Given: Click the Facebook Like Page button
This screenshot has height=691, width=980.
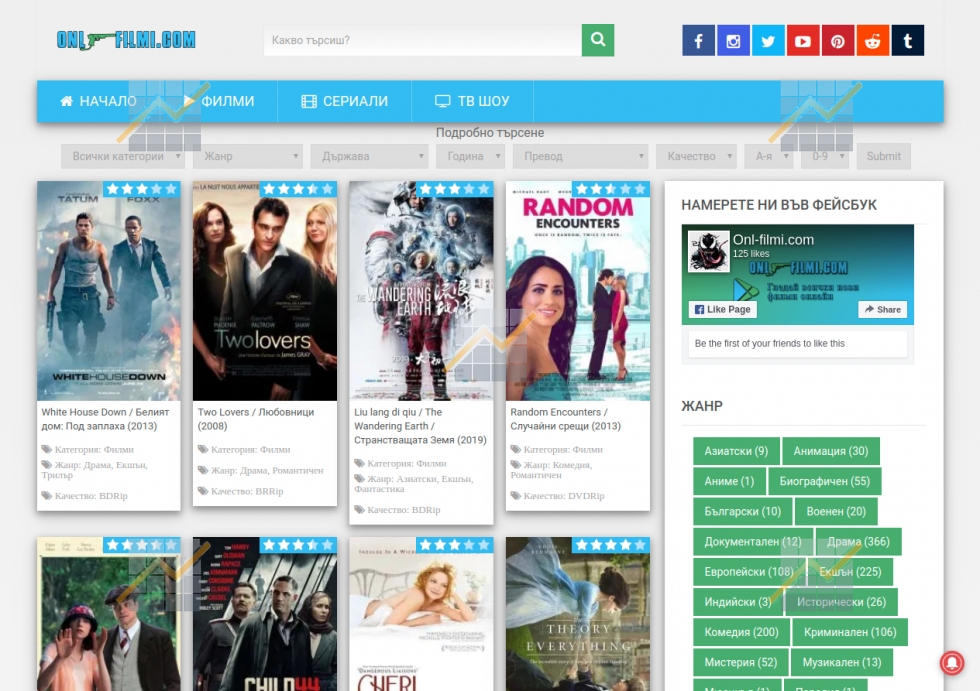Looking at the screenshot, I should (722, 309).
